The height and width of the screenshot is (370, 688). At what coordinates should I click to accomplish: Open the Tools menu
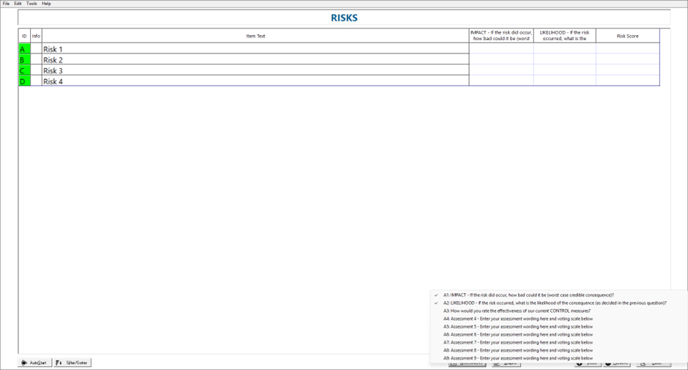(32, 4)
